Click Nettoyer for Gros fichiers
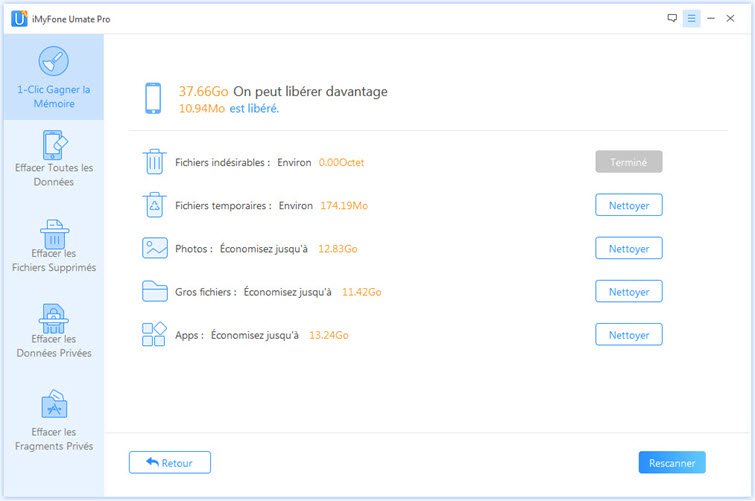The width and height of the screenshot is (755, 501). click(x=629, y=291)
